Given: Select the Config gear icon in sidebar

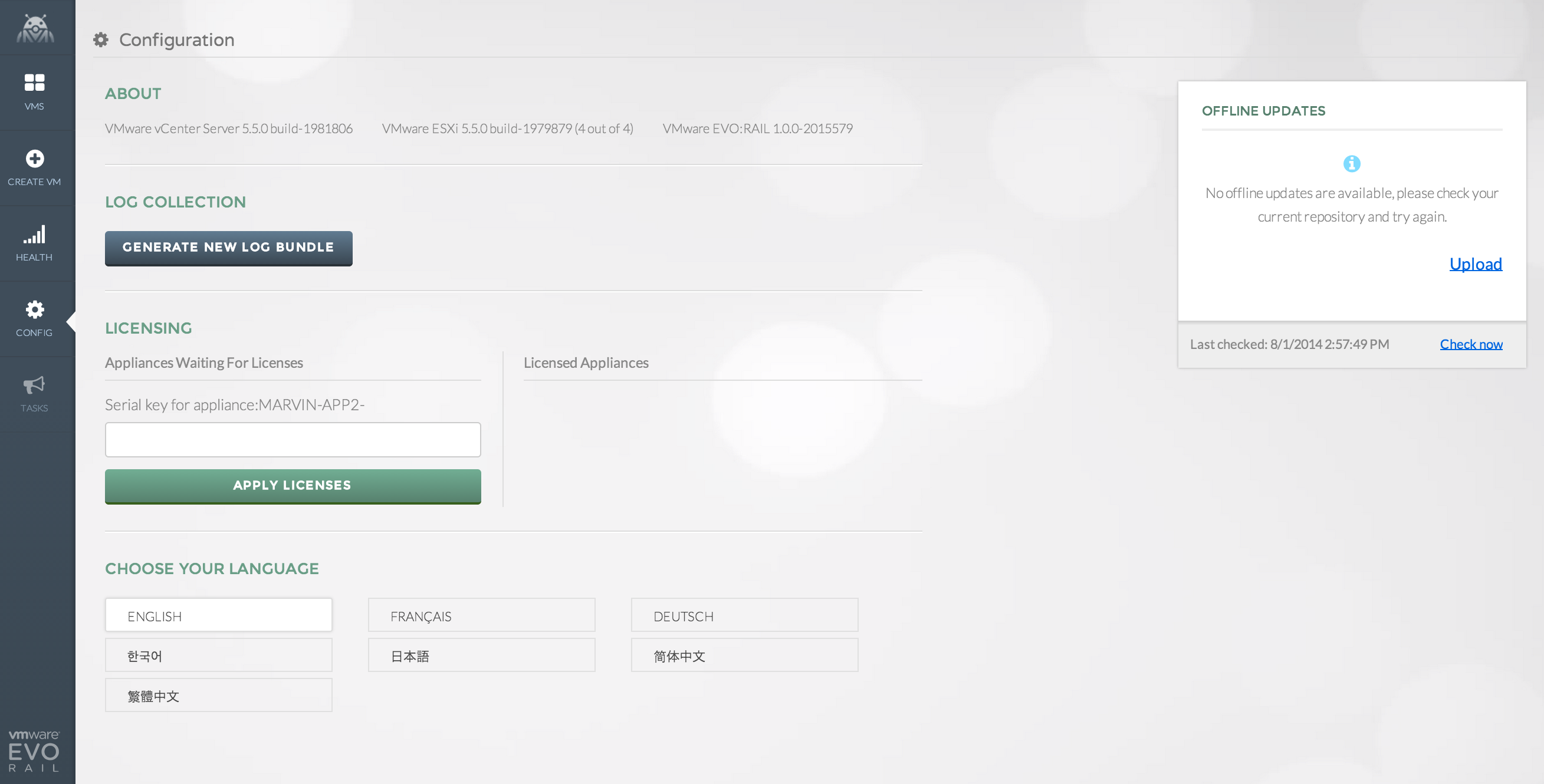Looking at the screenshot, I should tap(34, 309).
